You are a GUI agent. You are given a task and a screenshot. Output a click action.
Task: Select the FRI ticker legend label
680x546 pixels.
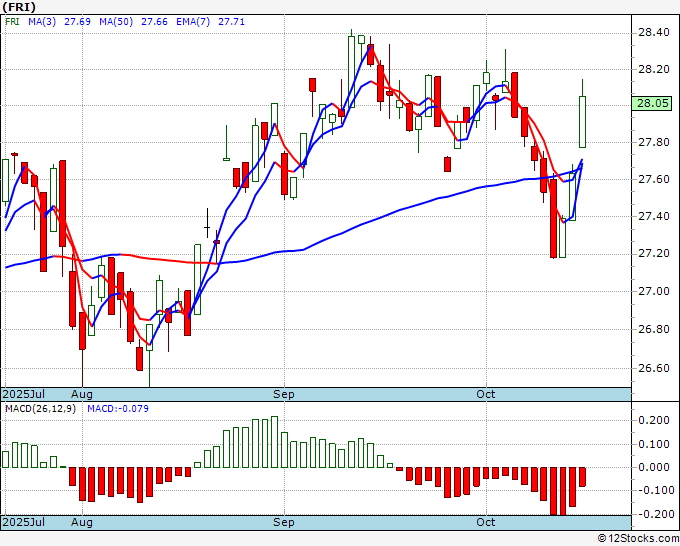(x=12, y=22)
